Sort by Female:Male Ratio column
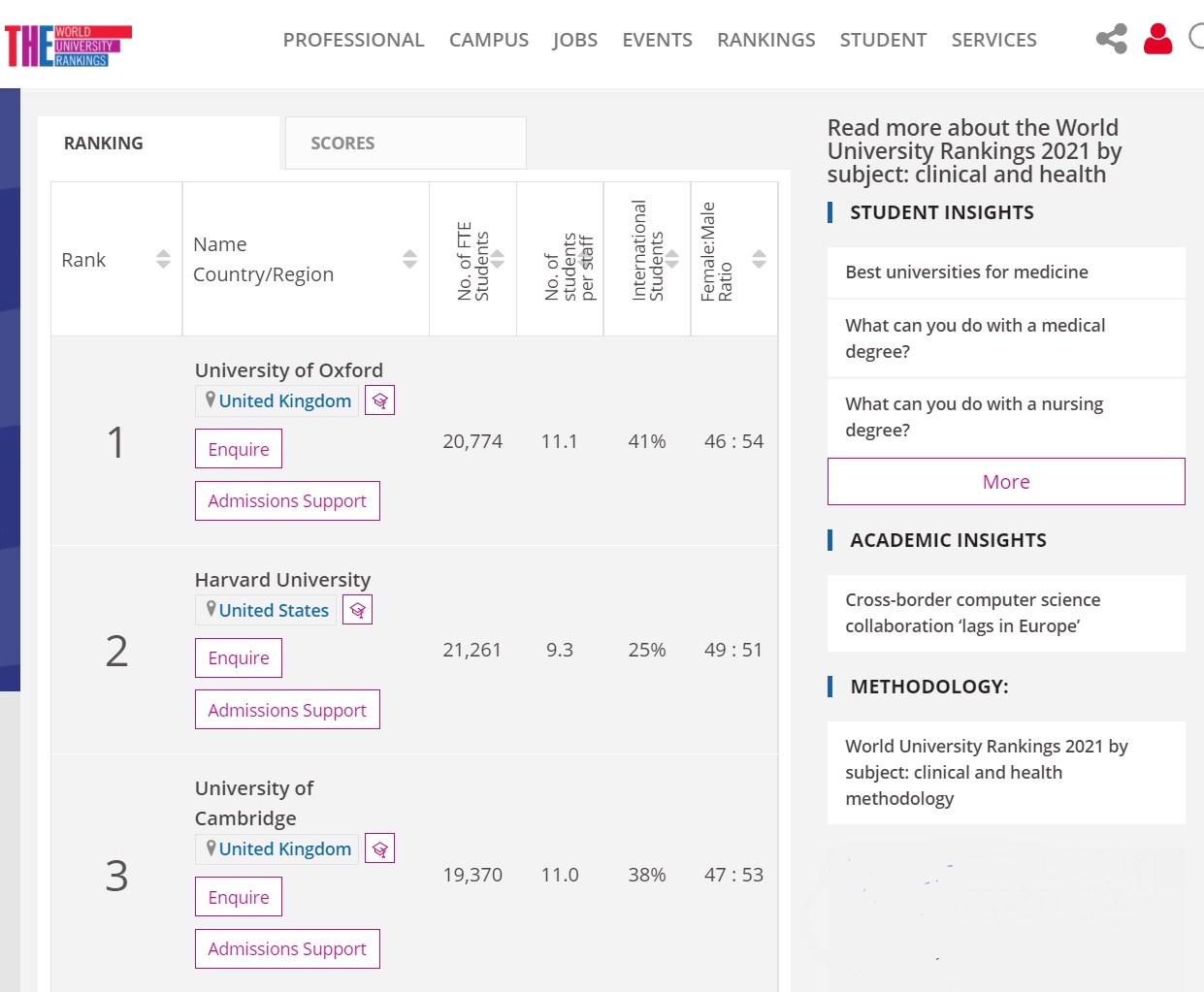 point(759,259)
